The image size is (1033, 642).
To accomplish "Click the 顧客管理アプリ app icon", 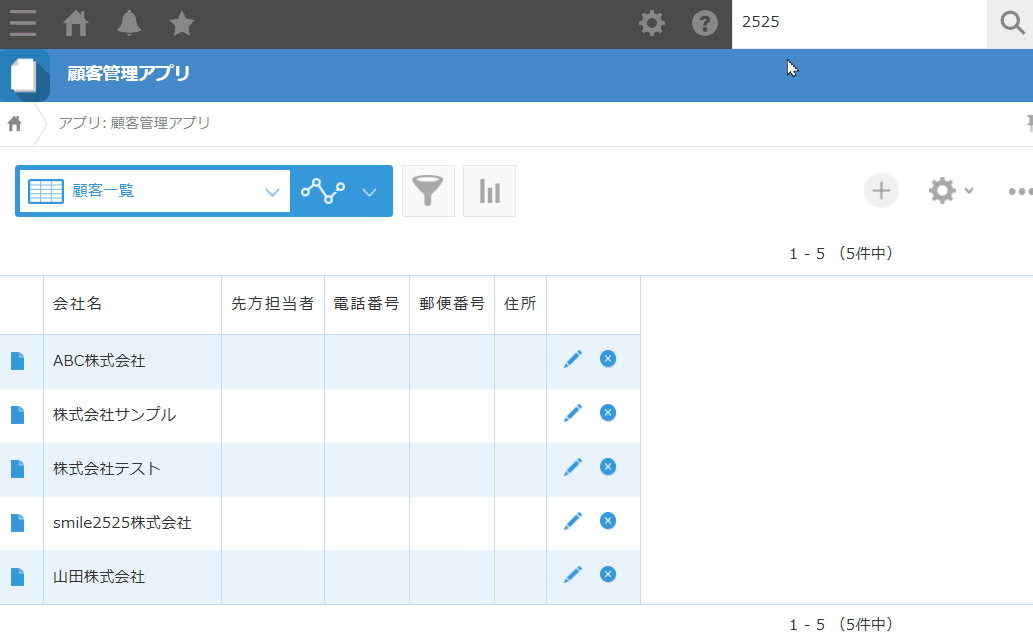I will [x=24, y=75].
